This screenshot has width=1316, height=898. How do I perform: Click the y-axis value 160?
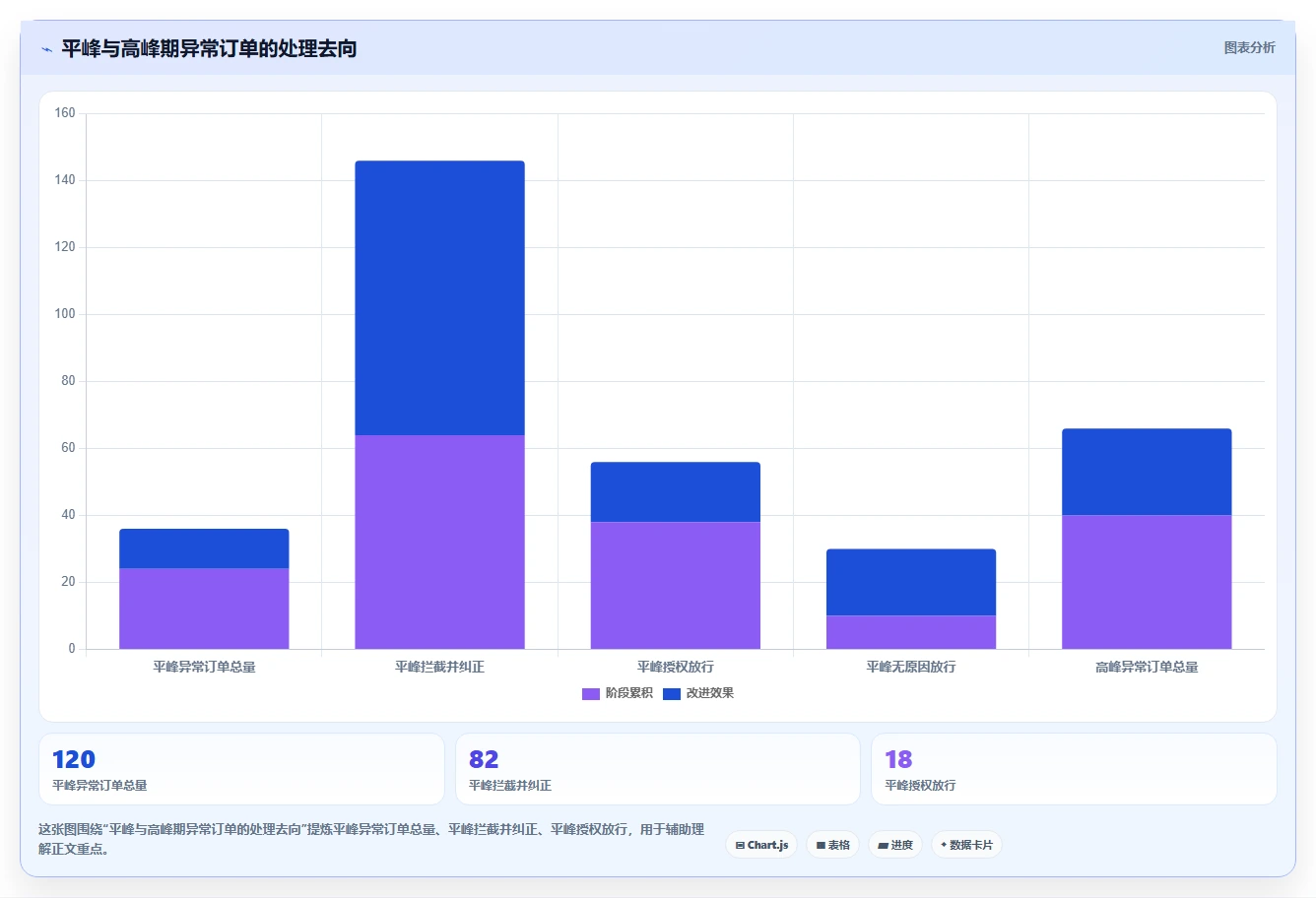(x=65, y=113)
